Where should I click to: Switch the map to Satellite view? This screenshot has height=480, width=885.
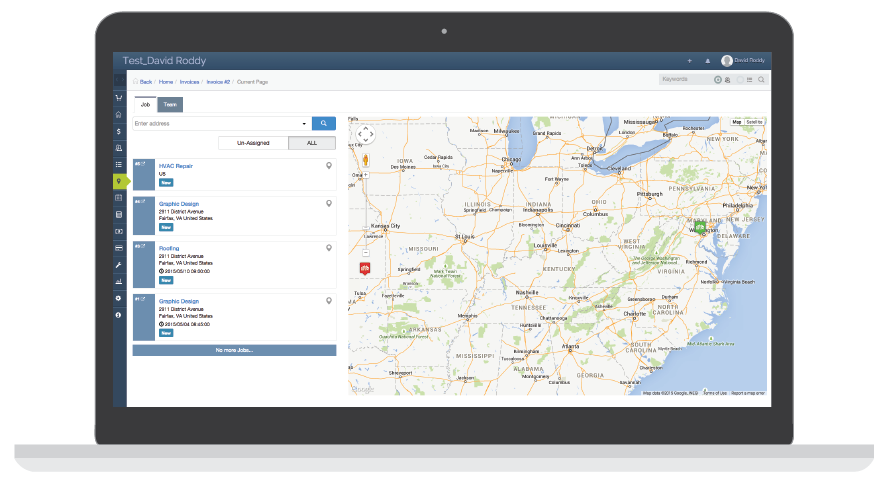(754, 122)
